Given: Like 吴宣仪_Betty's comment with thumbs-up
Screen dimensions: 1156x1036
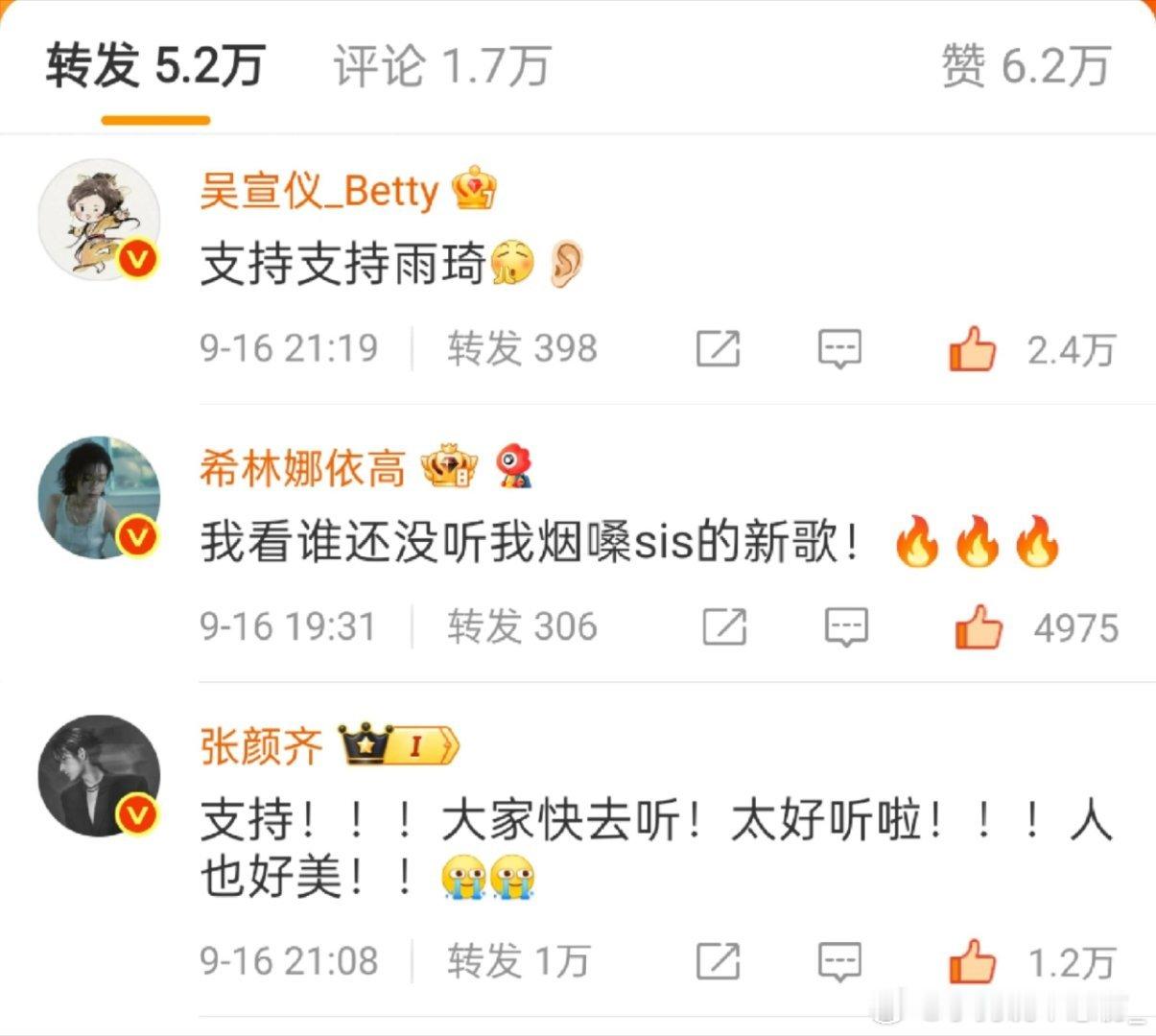Looking at the screenshot, I should tap(972, 348).
